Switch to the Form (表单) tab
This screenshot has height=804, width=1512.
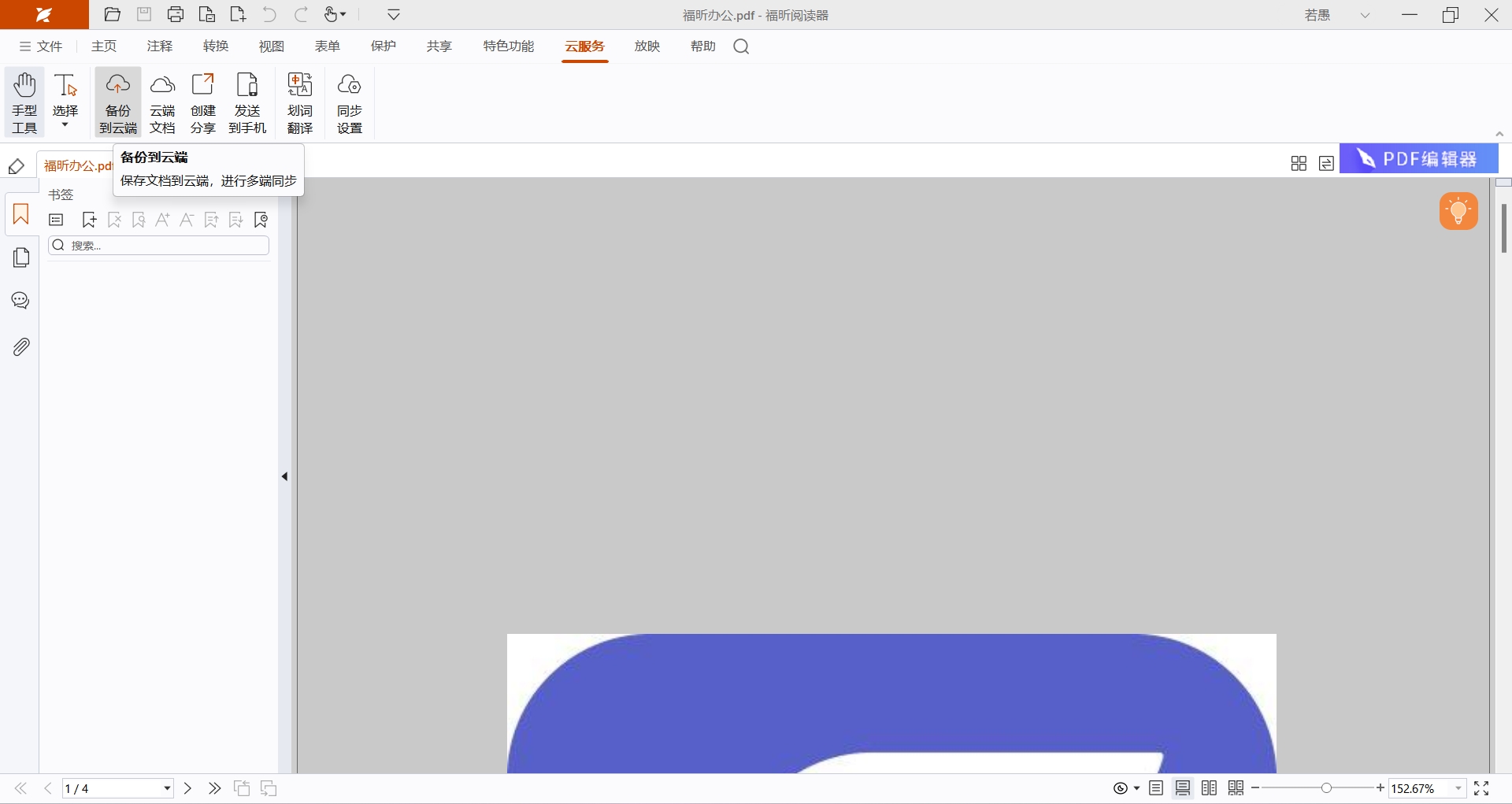(328, 46)
